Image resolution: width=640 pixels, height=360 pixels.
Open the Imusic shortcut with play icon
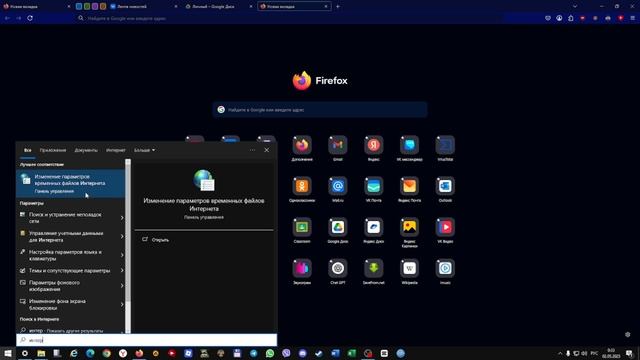point(445,268)
